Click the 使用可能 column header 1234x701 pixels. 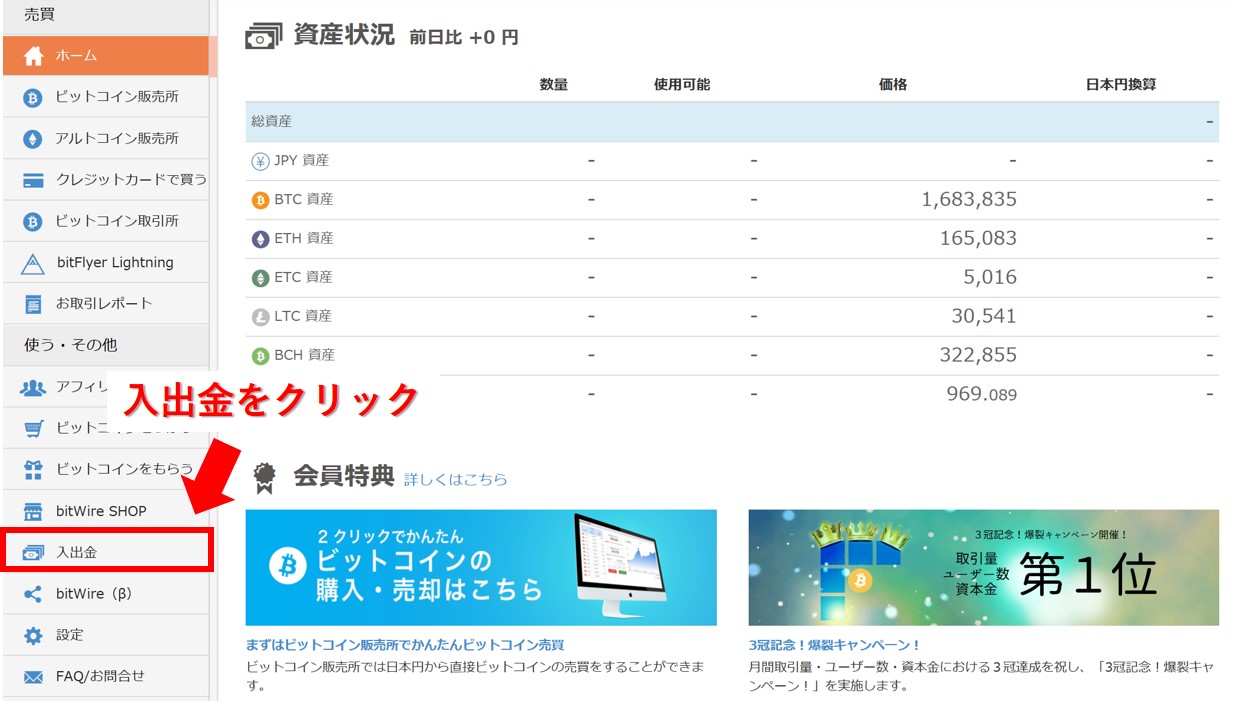pos(682,85)
